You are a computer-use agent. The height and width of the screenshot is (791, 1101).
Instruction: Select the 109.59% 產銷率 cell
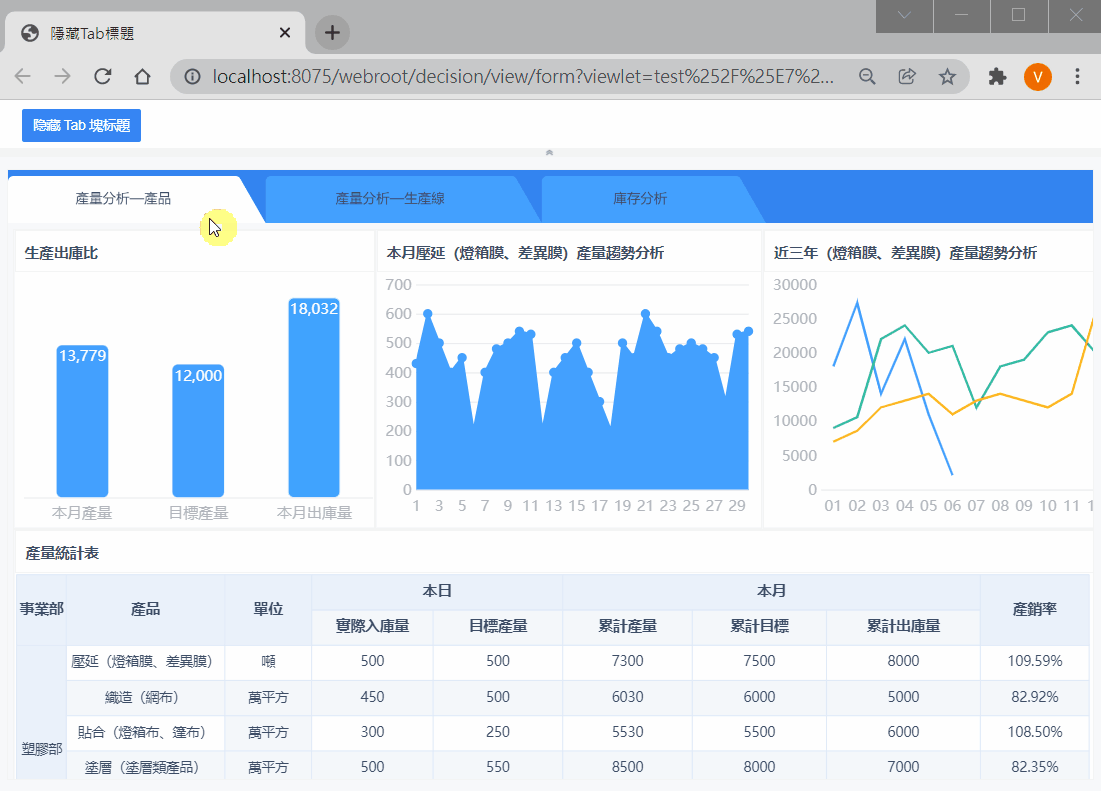1035,661
